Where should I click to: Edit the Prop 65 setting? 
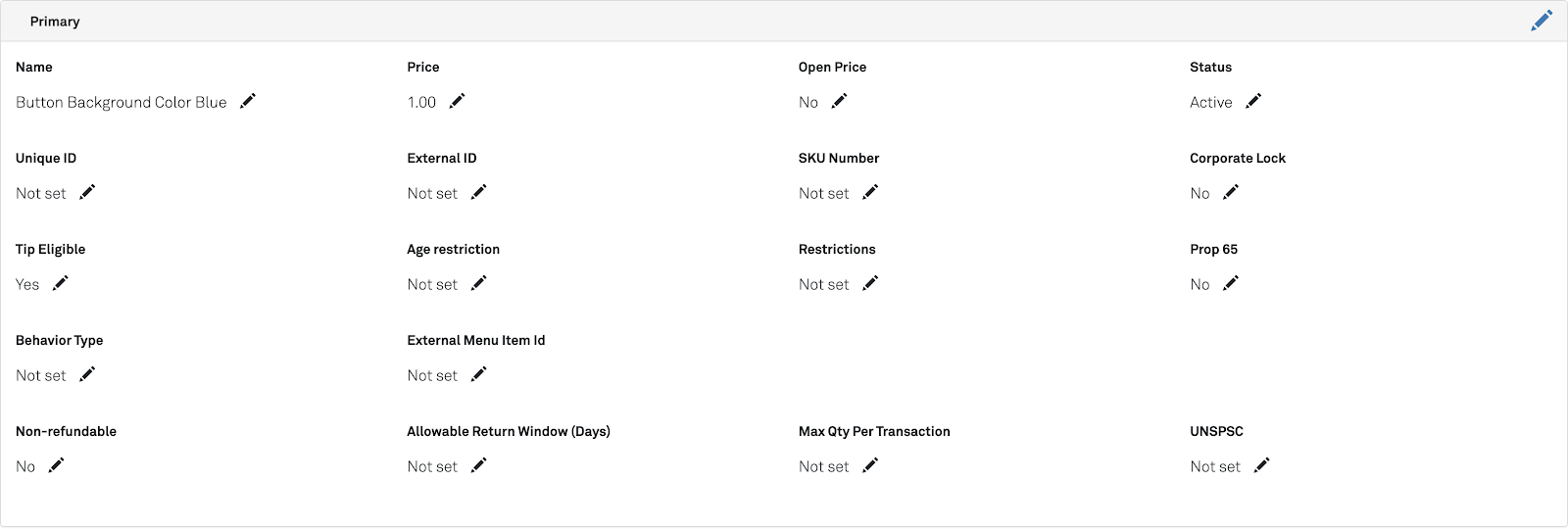1231,283
